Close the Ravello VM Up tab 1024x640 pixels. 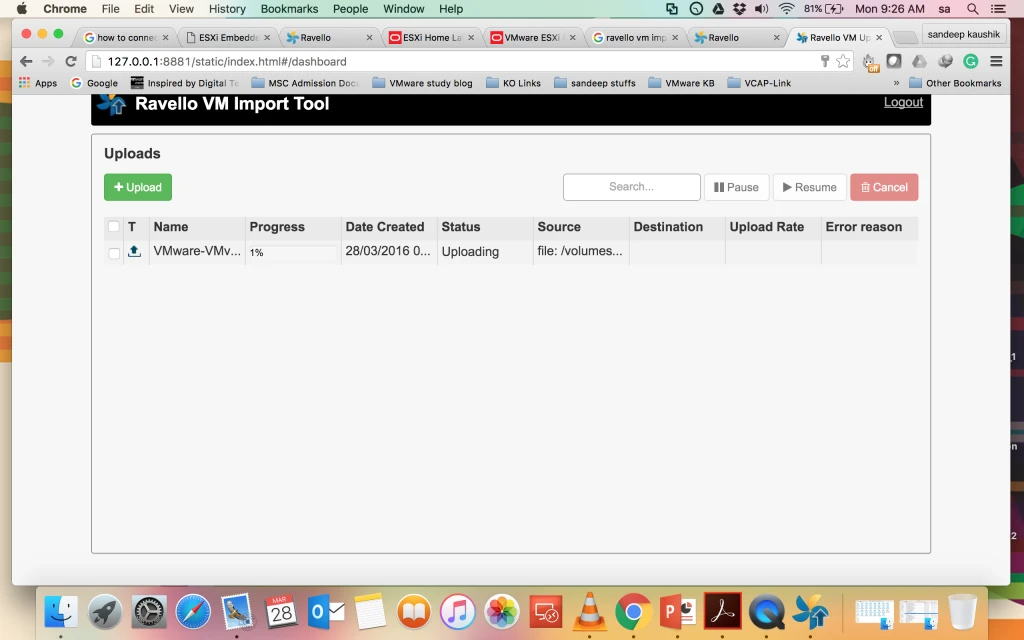(x=879, y=38)
